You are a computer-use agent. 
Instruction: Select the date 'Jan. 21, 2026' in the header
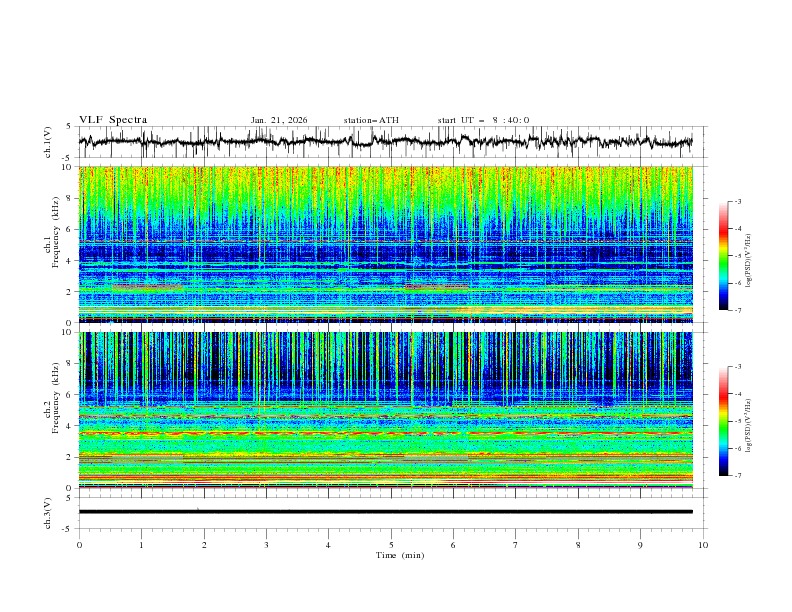(279, 120)
